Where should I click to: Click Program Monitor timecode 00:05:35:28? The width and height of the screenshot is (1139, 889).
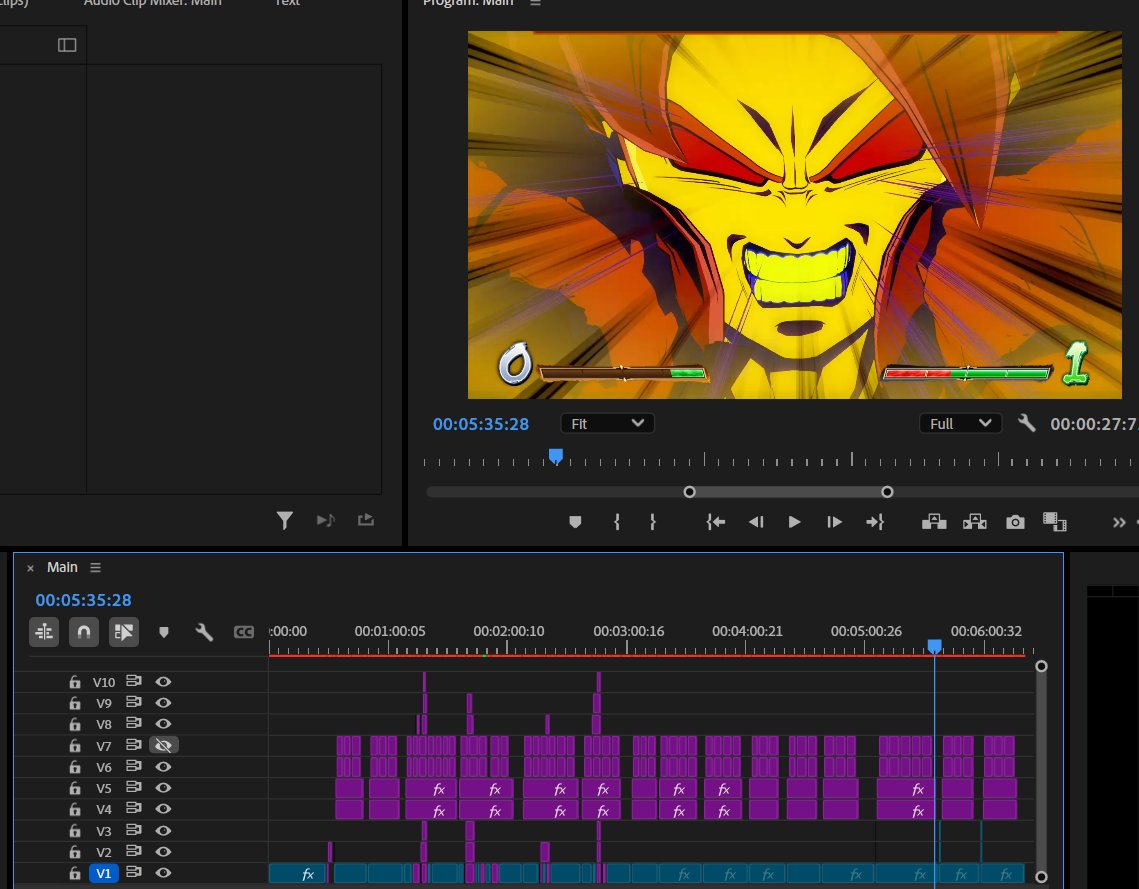click(481, 424)
